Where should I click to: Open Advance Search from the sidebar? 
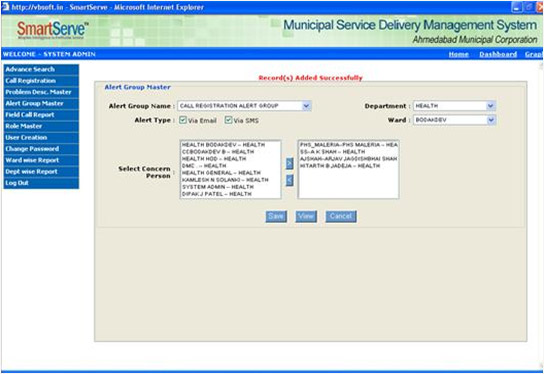41,69
